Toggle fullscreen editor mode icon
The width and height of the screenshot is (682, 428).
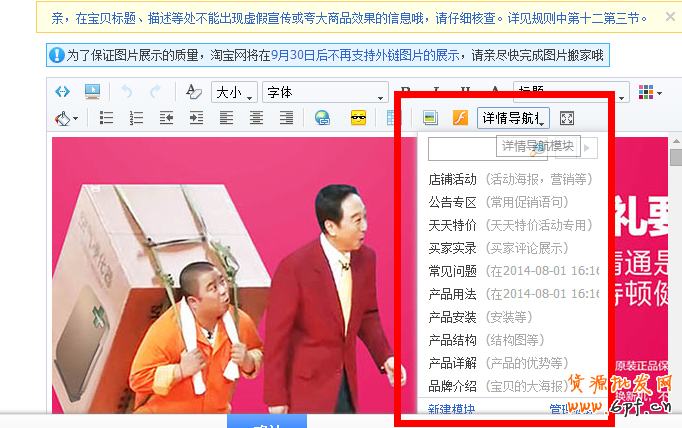pos(567,118)
